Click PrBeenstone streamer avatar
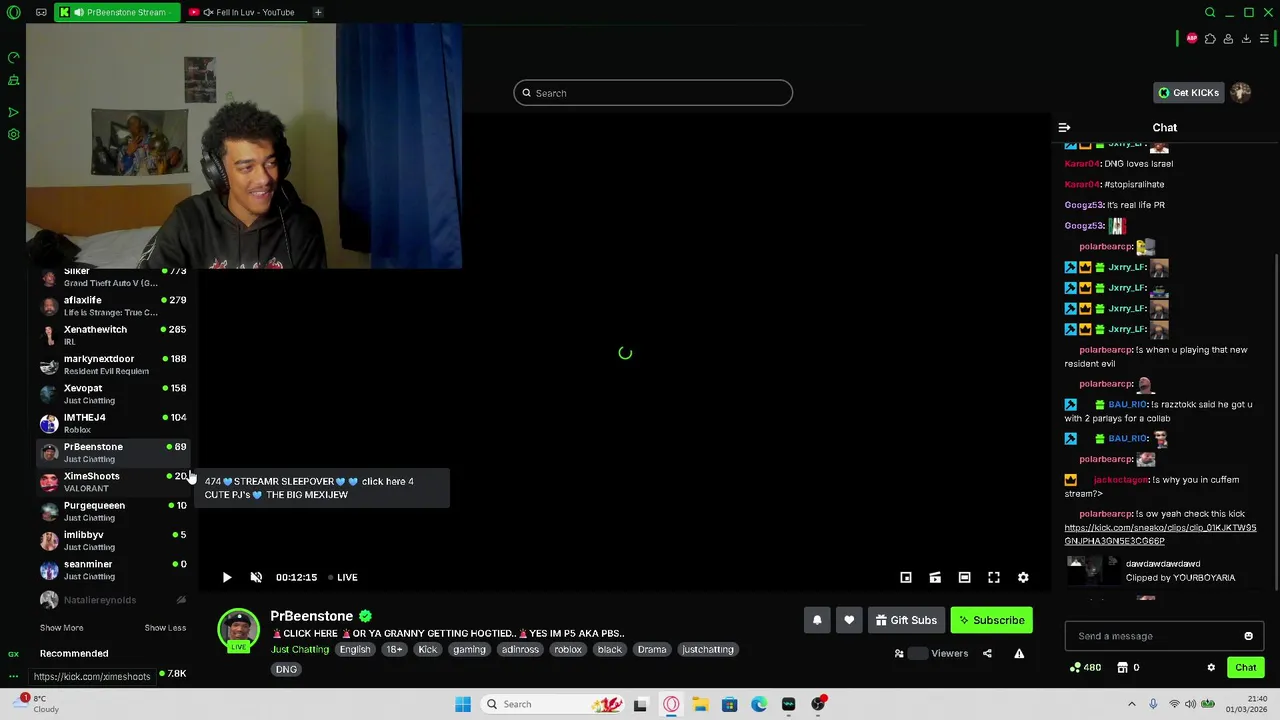This screenshot has height=720, width=1280. [238, 630]
